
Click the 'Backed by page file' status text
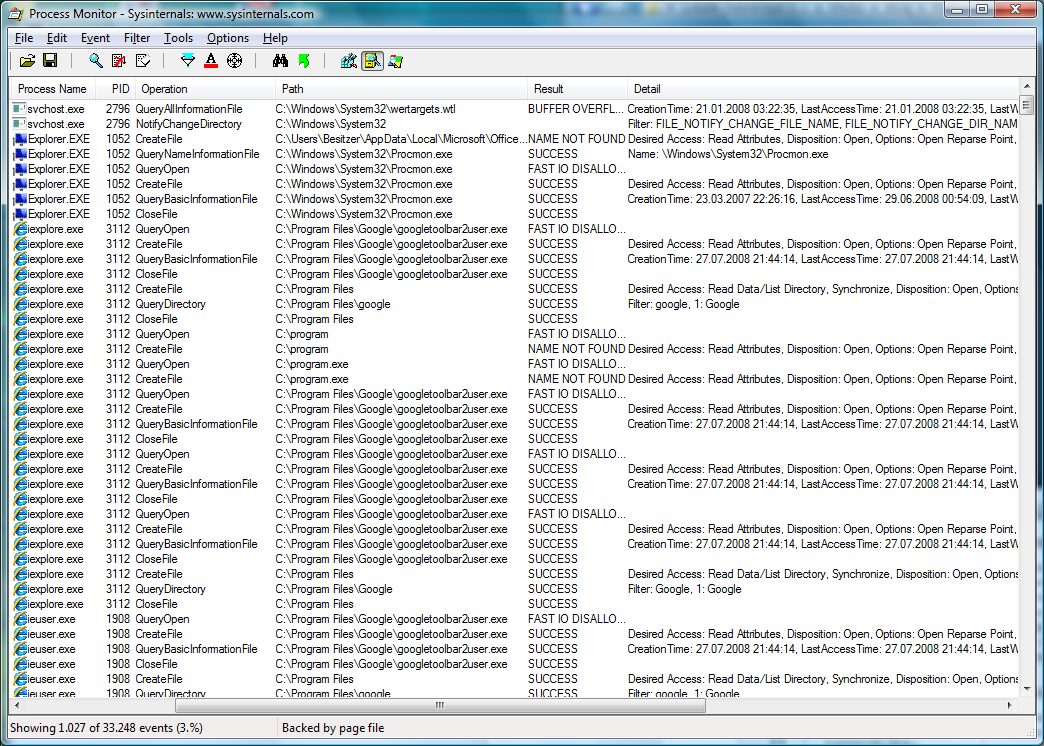click(x=333, y=728)
